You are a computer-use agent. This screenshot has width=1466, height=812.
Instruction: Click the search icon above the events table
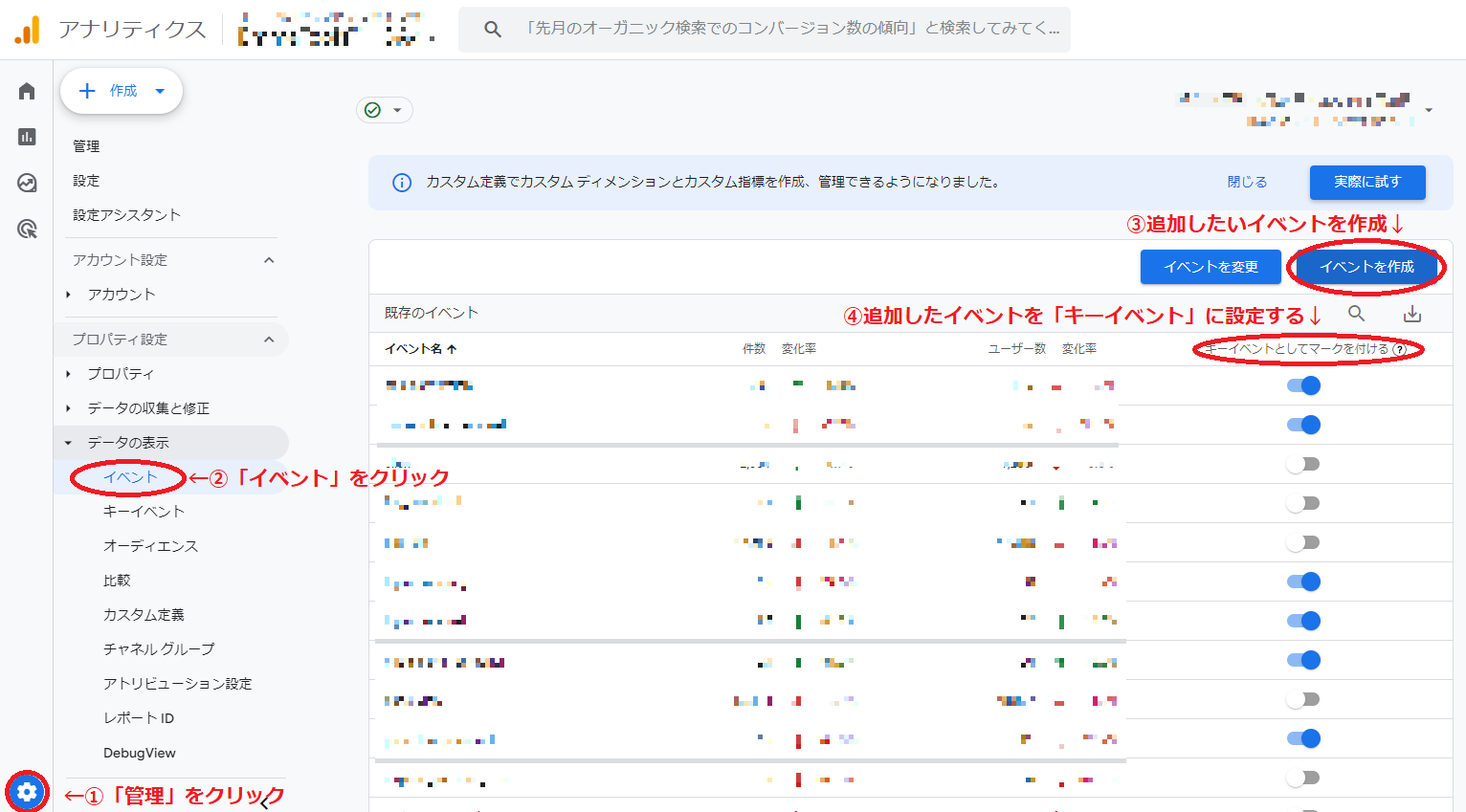[x=1356, y=313]
